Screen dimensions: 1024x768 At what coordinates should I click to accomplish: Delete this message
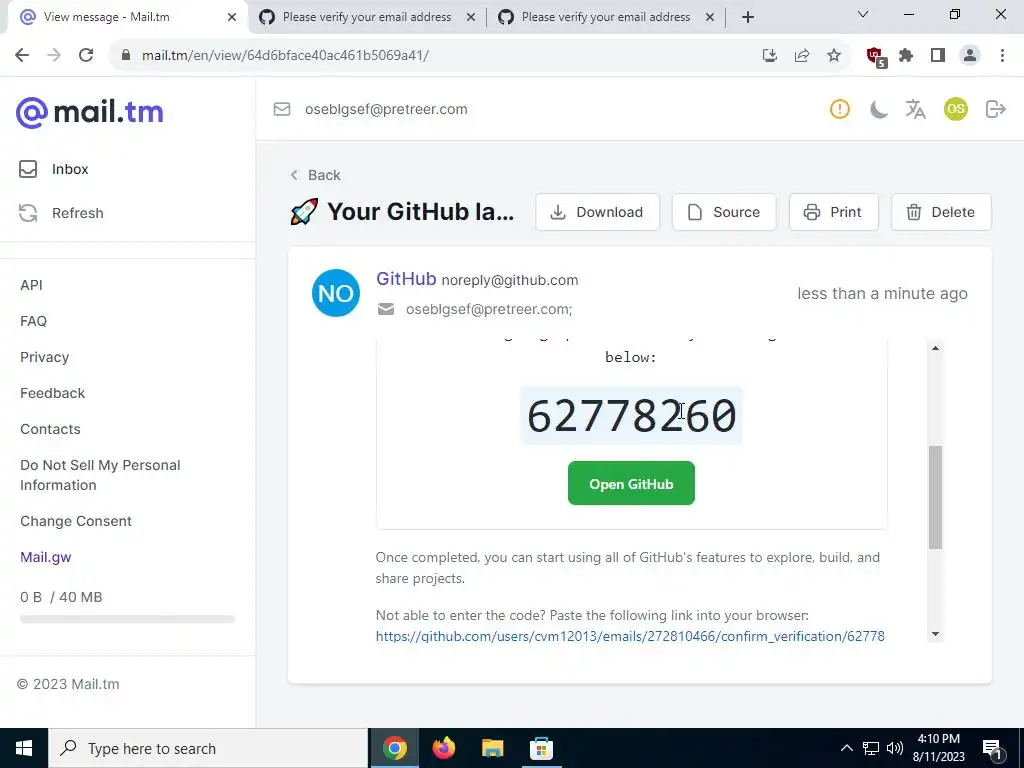[941, 212]
